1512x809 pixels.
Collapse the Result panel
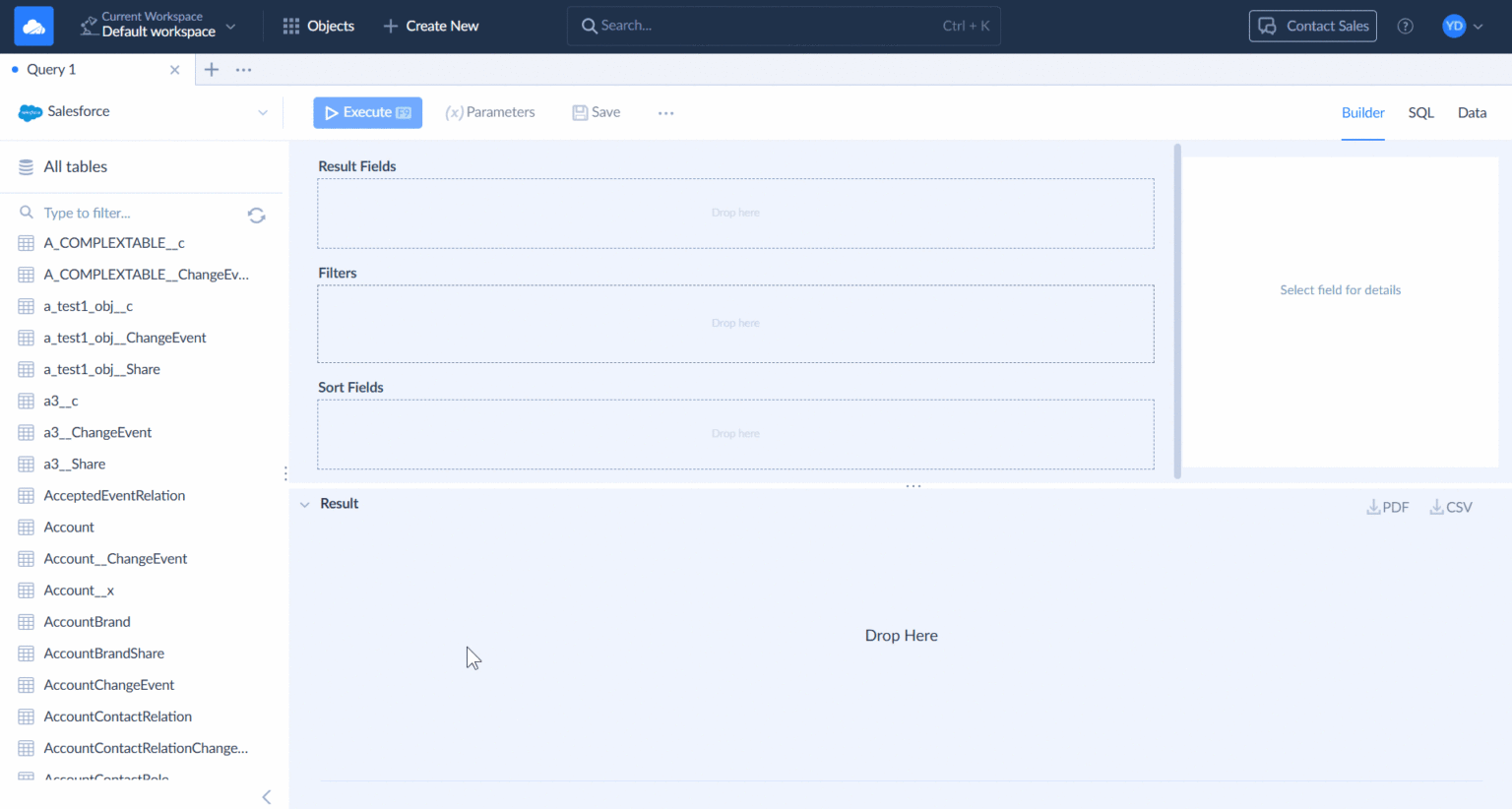[x=305, y=503]
